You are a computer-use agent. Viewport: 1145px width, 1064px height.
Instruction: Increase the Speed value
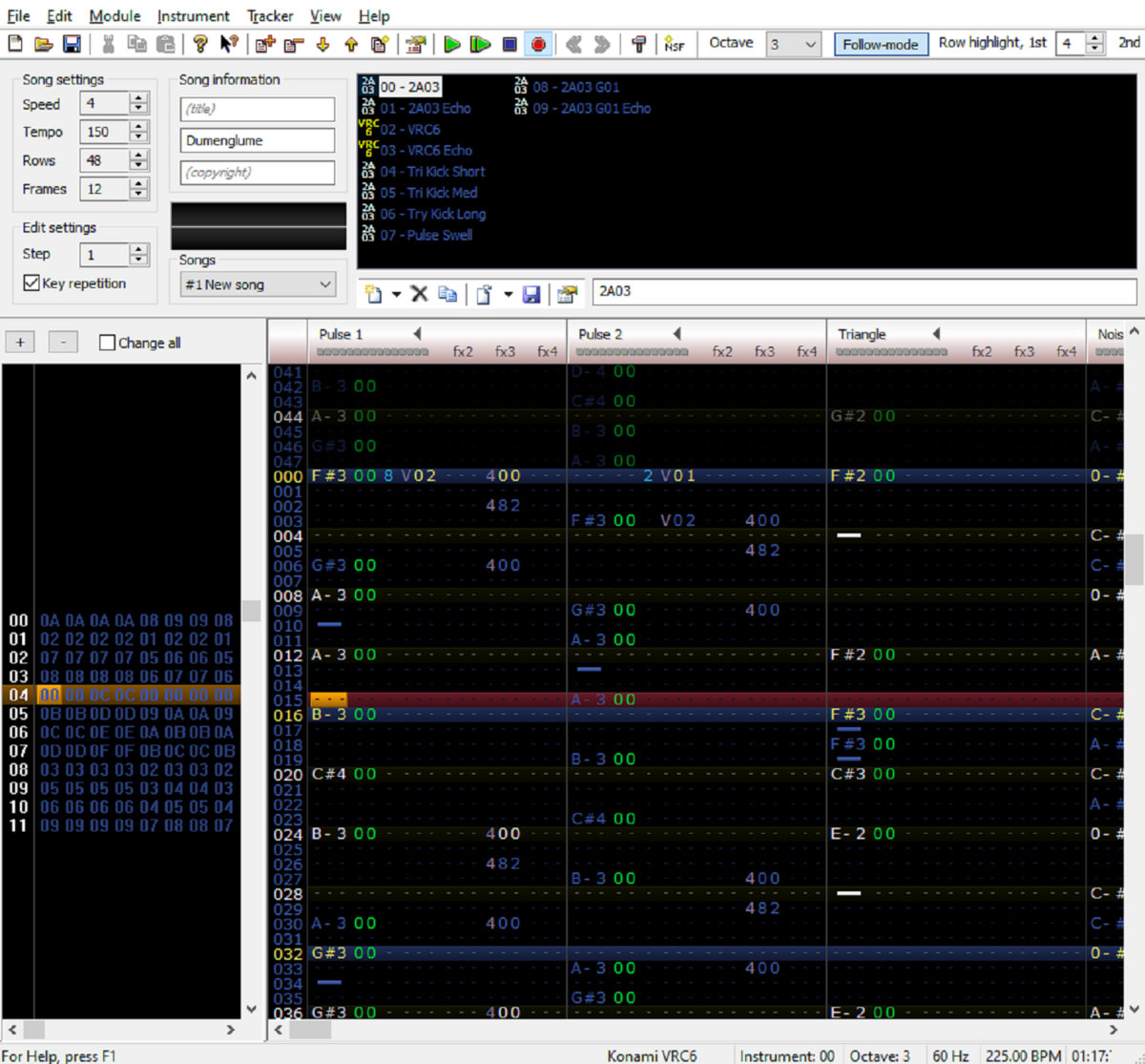139,98
